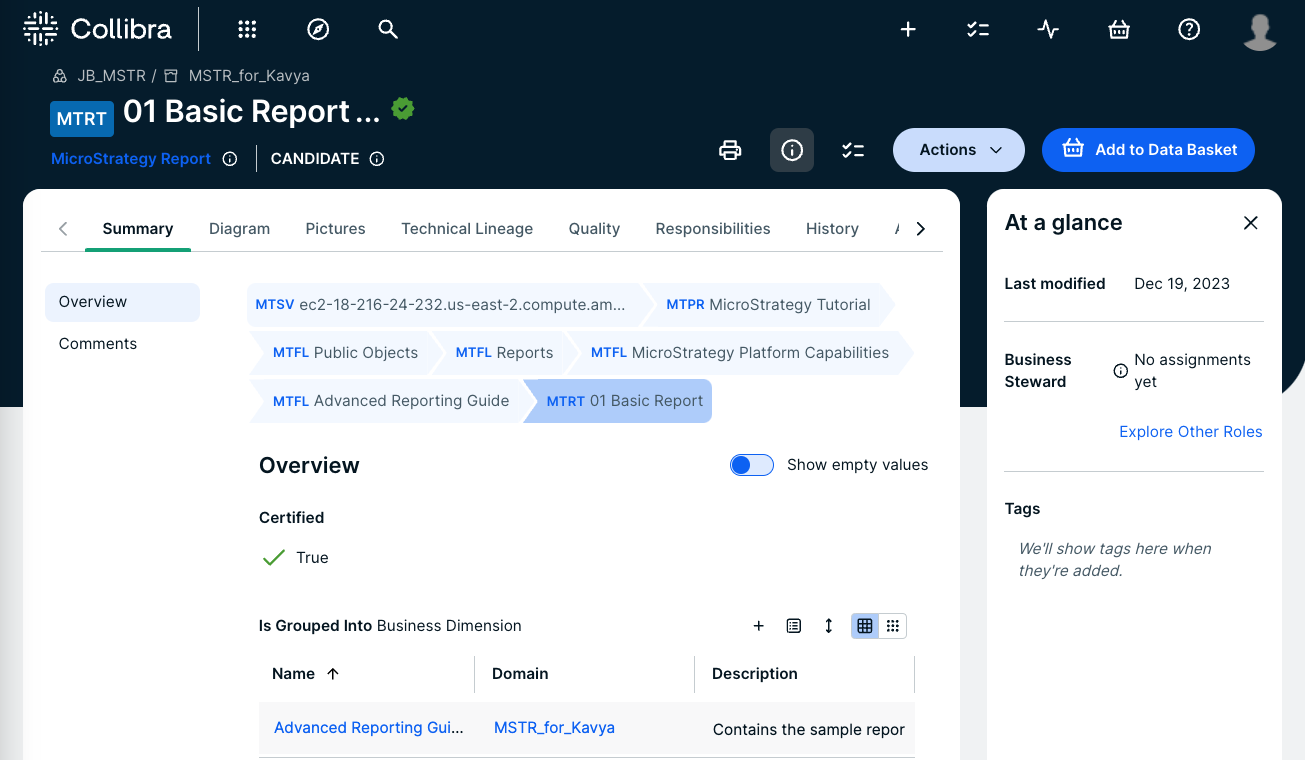Close the At a glance panel
Image resolution: width=1305 pixels, height=760 pixels.
tap(1250, 223)
